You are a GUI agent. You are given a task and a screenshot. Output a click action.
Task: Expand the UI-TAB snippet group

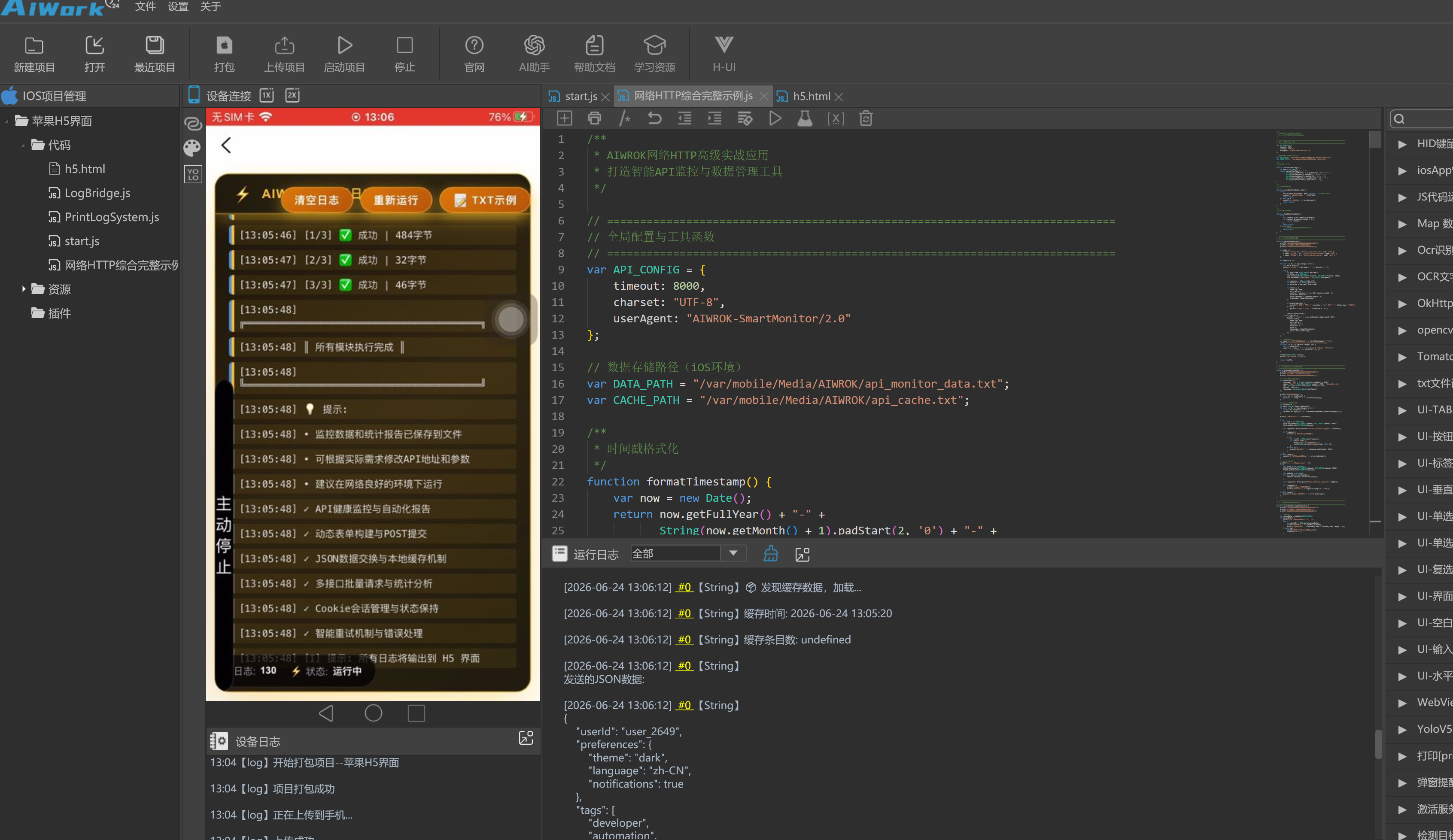tap(1402, 409)
